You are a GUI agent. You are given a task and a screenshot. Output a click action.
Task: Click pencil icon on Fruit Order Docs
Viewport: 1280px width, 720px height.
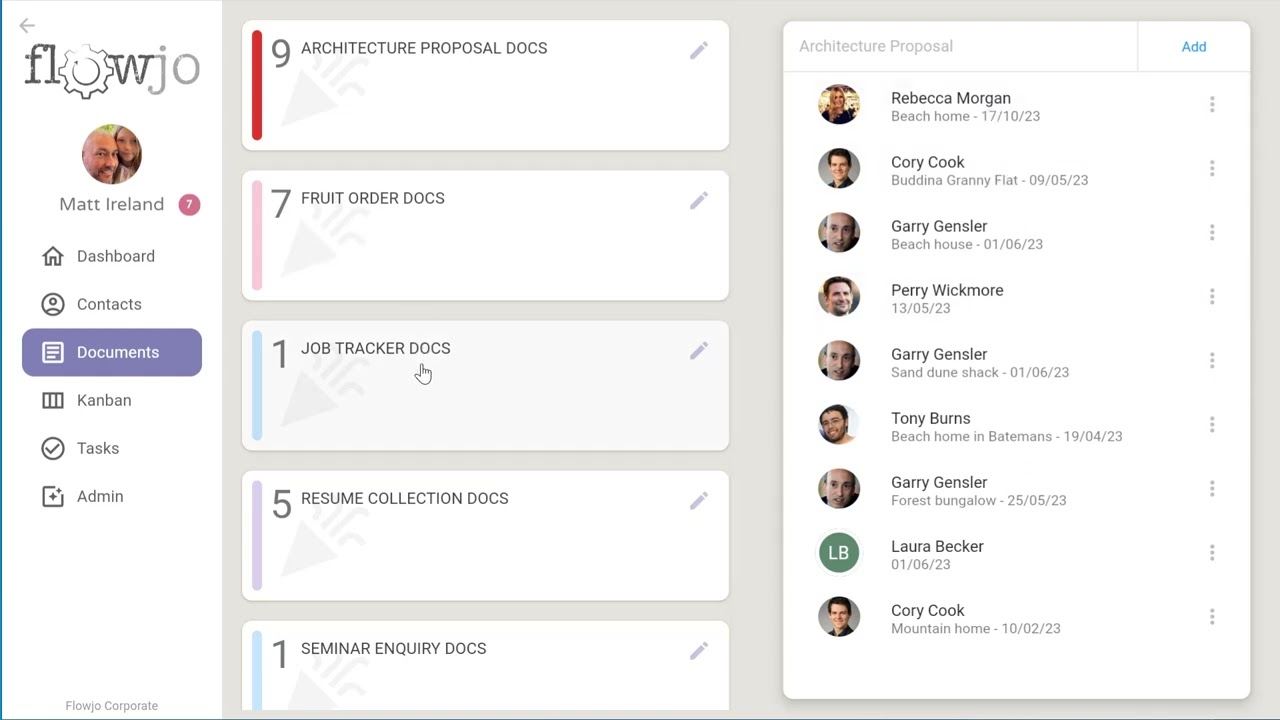[x=699, y=200]
